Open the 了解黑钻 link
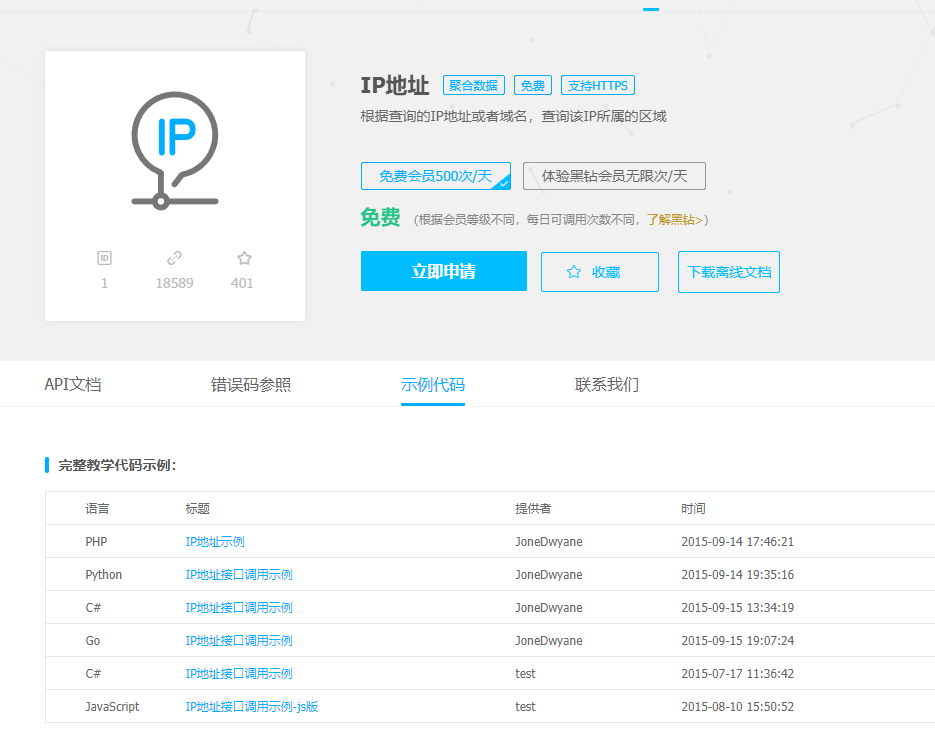The width and height of the screenshot is (935, 746). (x=675, y=219)
